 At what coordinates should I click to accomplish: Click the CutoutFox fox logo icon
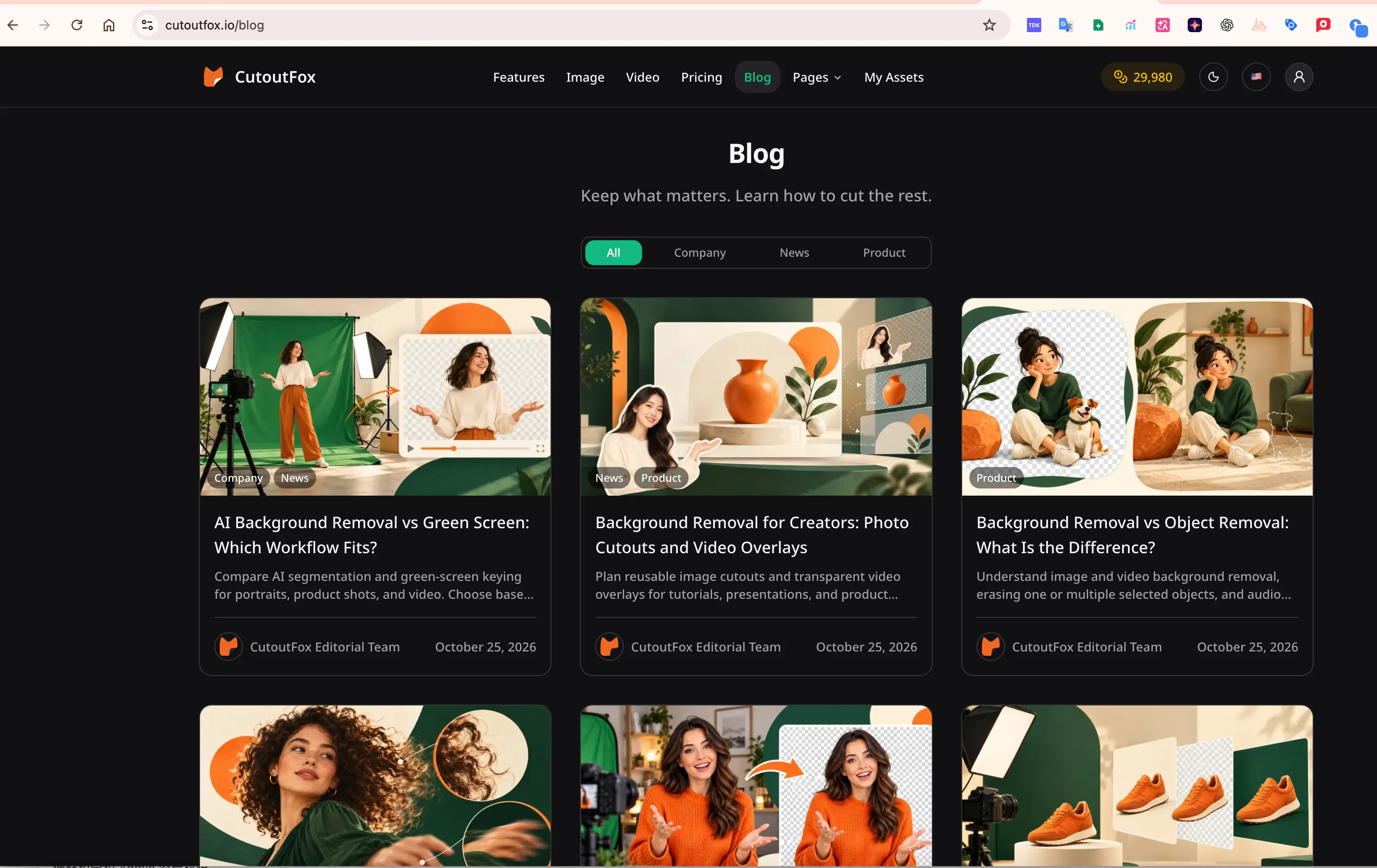click(x=213, y=77)
